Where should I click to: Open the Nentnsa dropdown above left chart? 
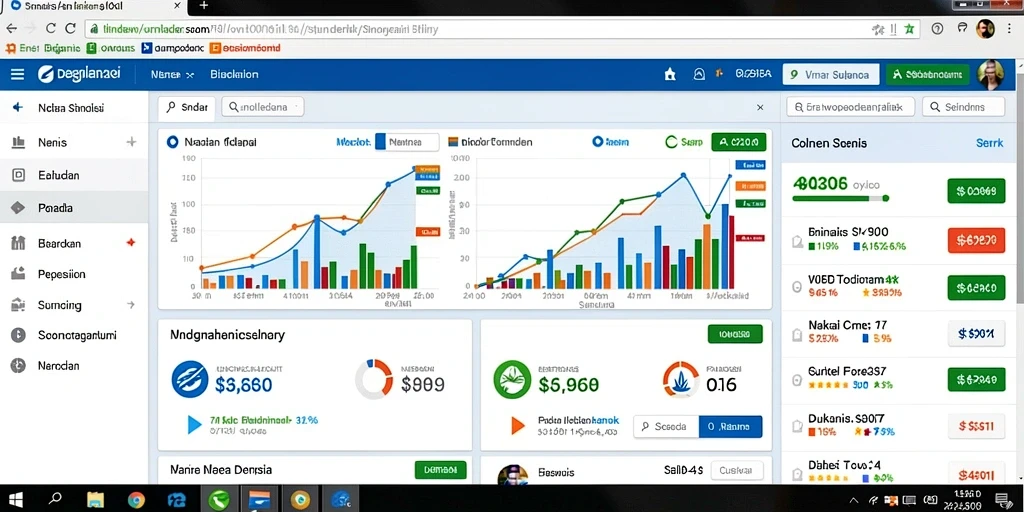point(407,142)
